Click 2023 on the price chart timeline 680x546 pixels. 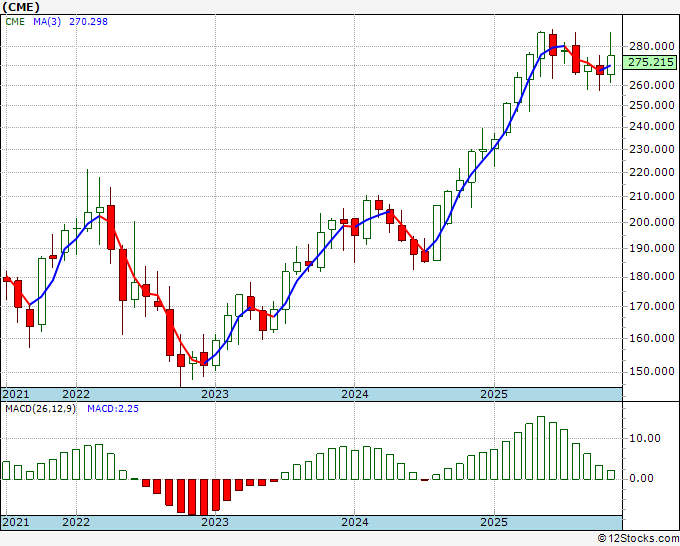(215, 394)
